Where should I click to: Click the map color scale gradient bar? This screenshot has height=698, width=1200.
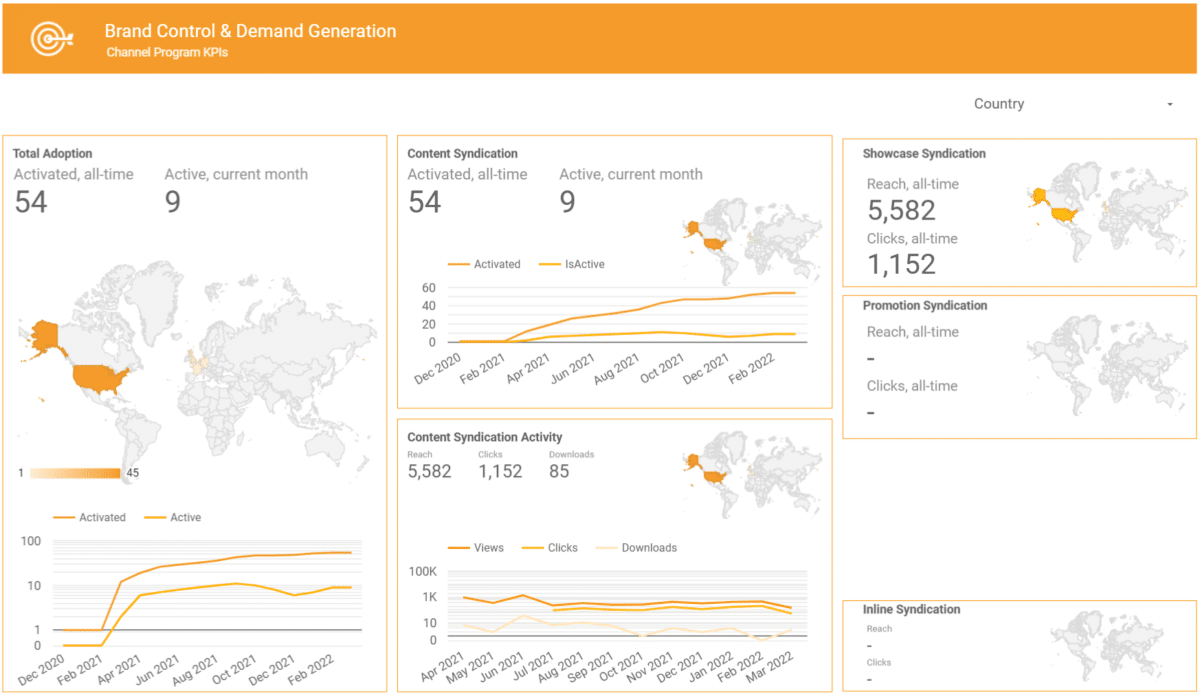75,473
